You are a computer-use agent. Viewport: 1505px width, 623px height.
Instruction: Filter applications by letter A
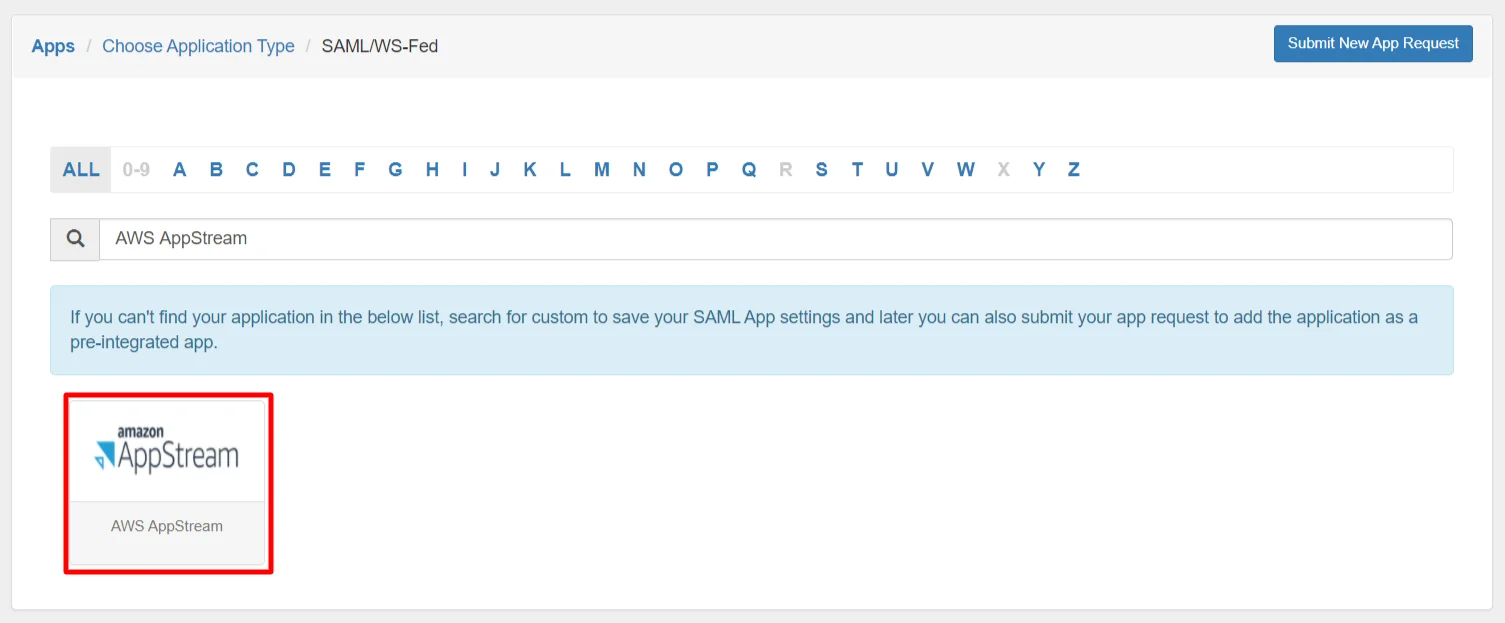tap(179, 169)
